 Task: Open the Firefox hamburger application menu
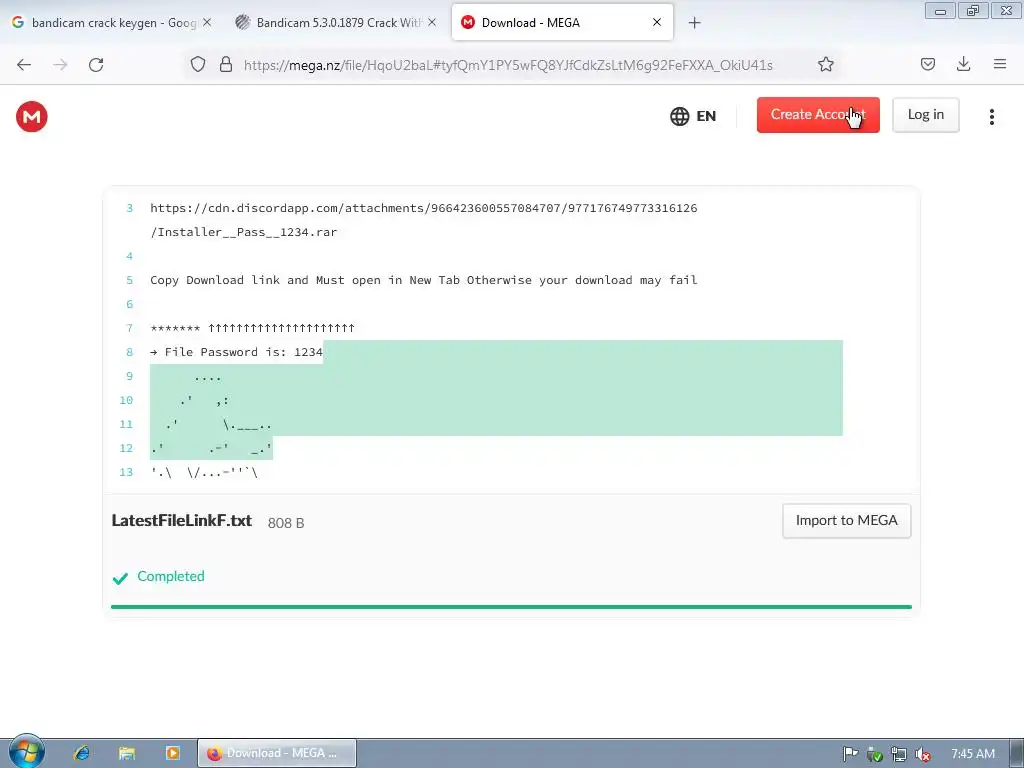pyautogui.click(x=999, y=64)
